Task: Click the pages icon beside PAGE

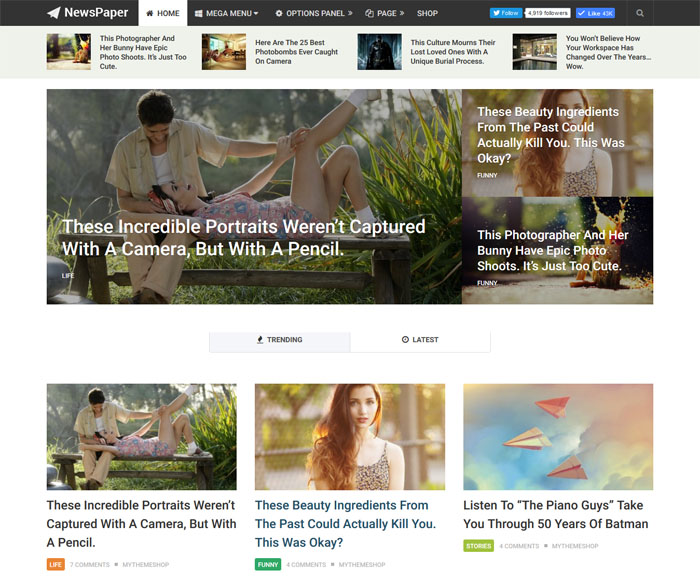Action: [x=369, y=13]
